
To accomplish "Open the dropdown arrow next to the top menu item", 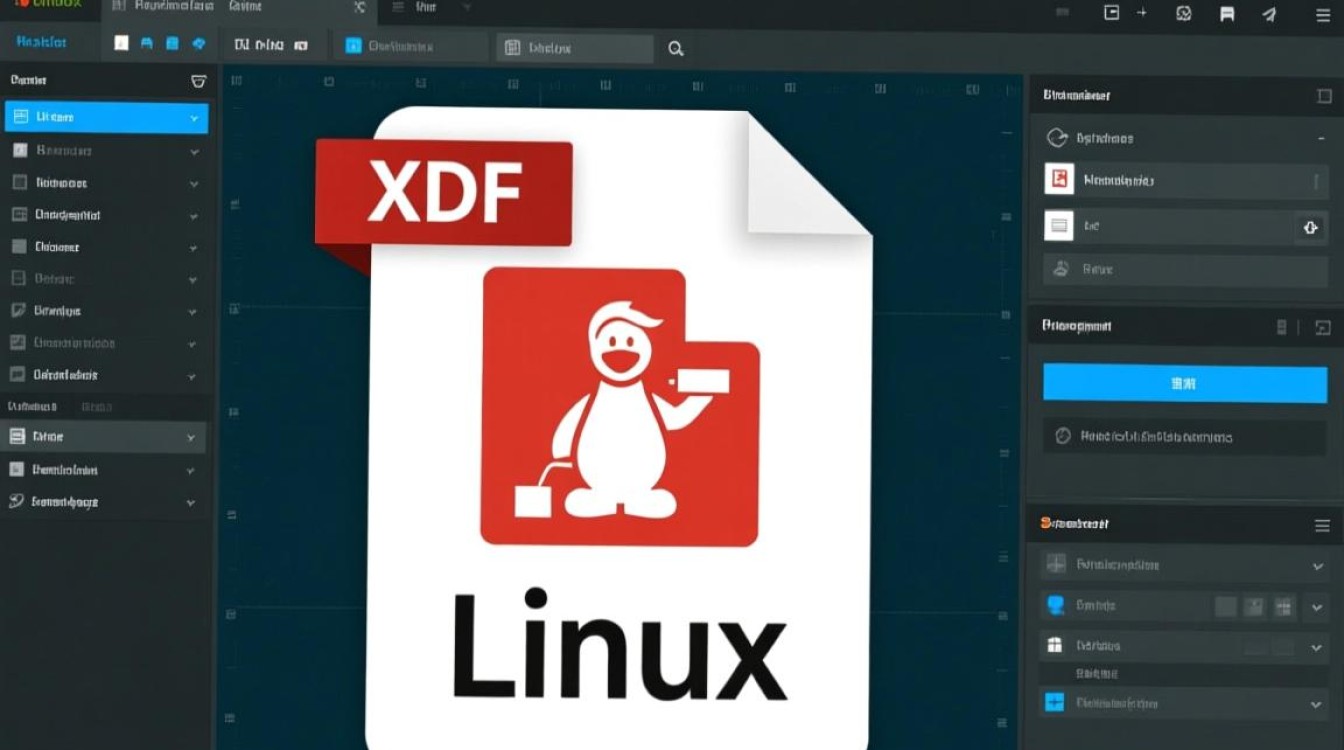I will click(466, 7).
